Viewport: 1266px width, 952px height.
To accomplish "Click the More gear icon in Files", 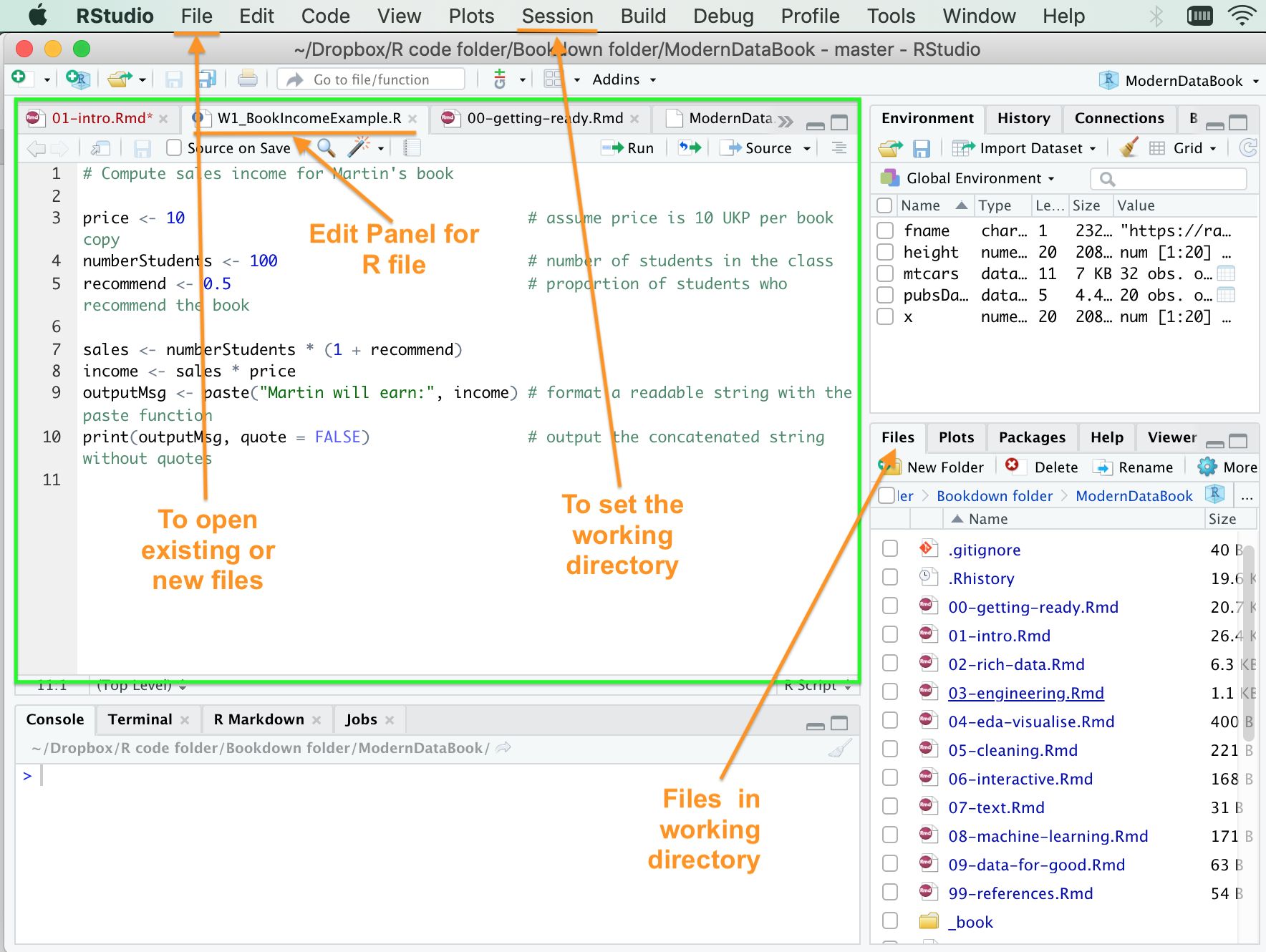I will (1207, 467).
